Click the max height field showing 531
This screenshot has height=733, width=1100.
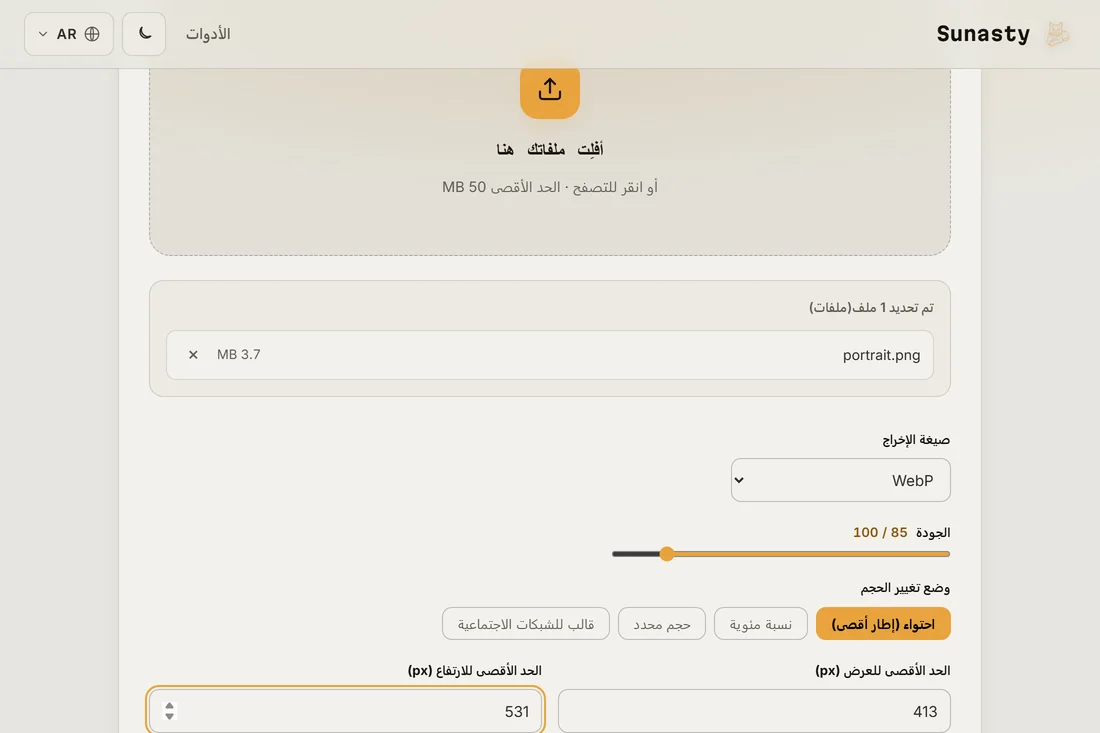click(345, 711)
